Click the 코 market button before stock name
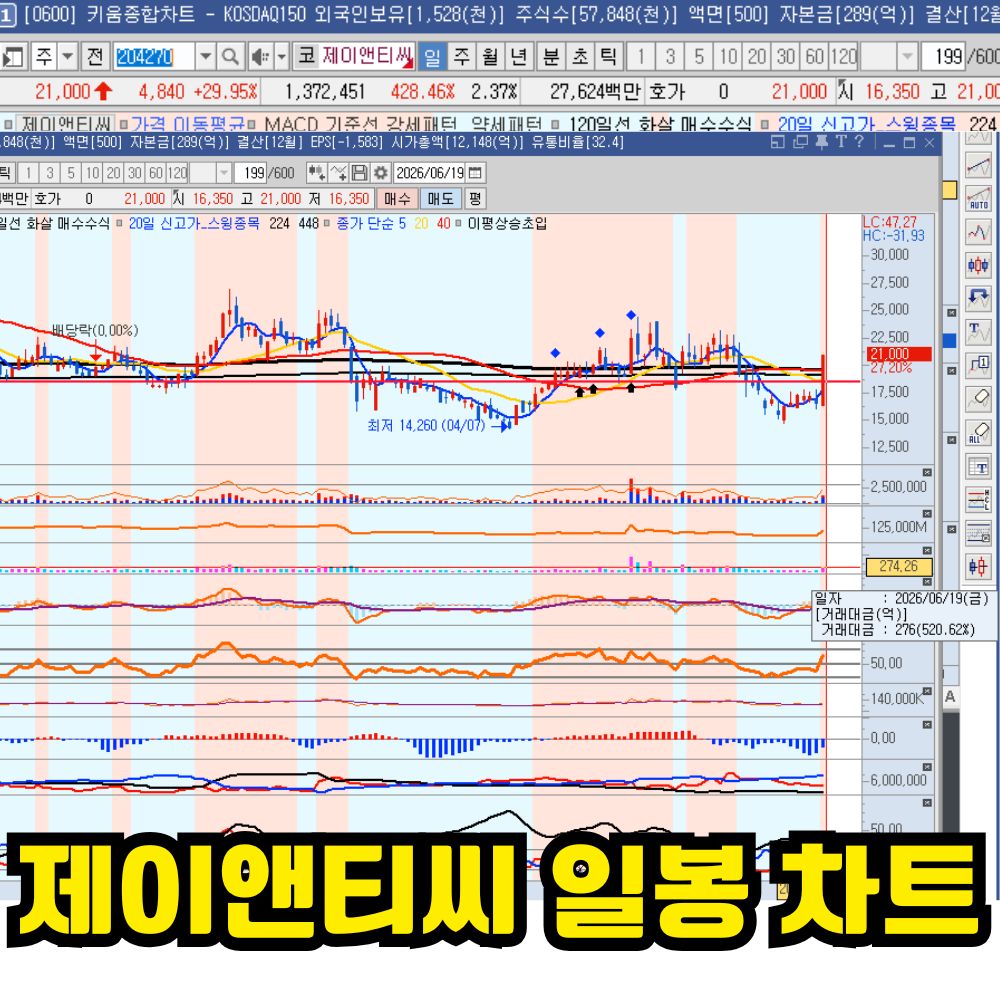This screenshot has height=1000, width=1000. (x=306, y=57)
